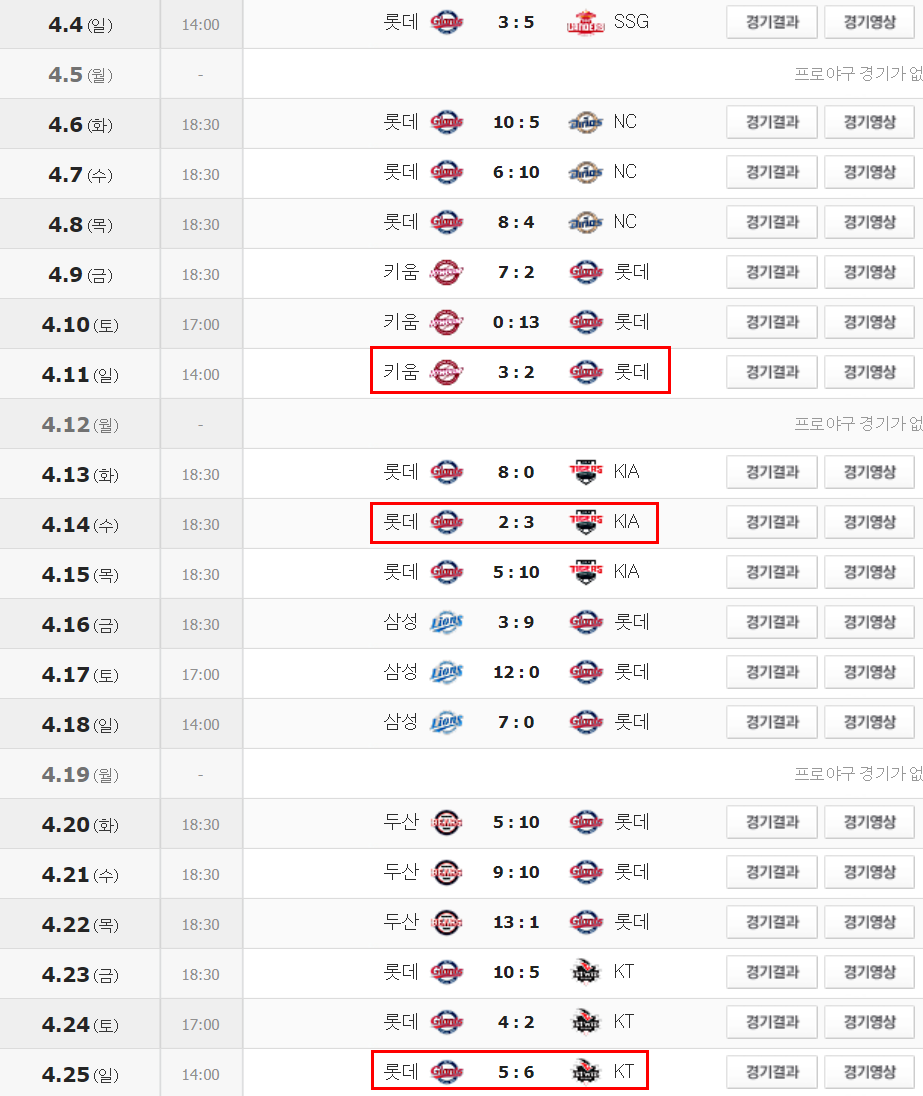
Task: Click the 12 : 0 score on 4.17
Action: (516, 672)
